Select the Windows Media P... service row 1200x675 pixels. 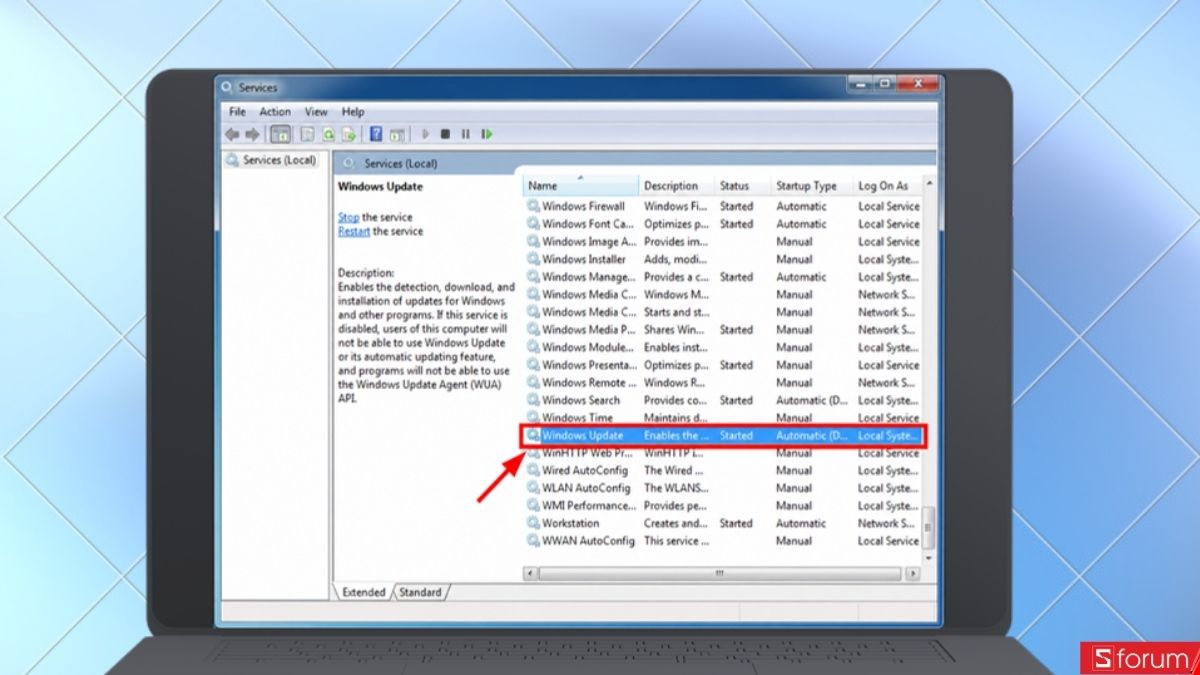(722, 329)
